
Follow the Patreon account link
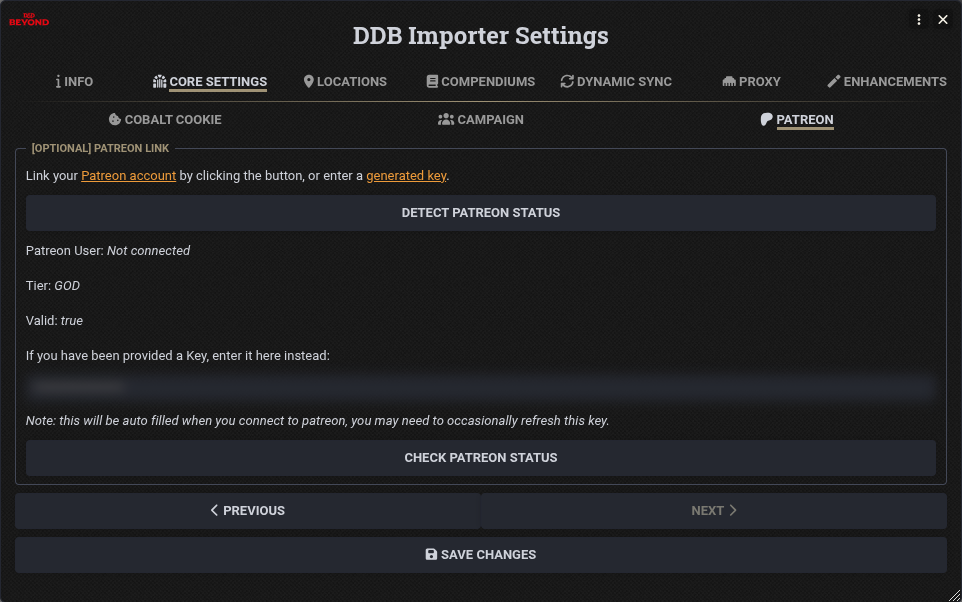tap(128, 176)
